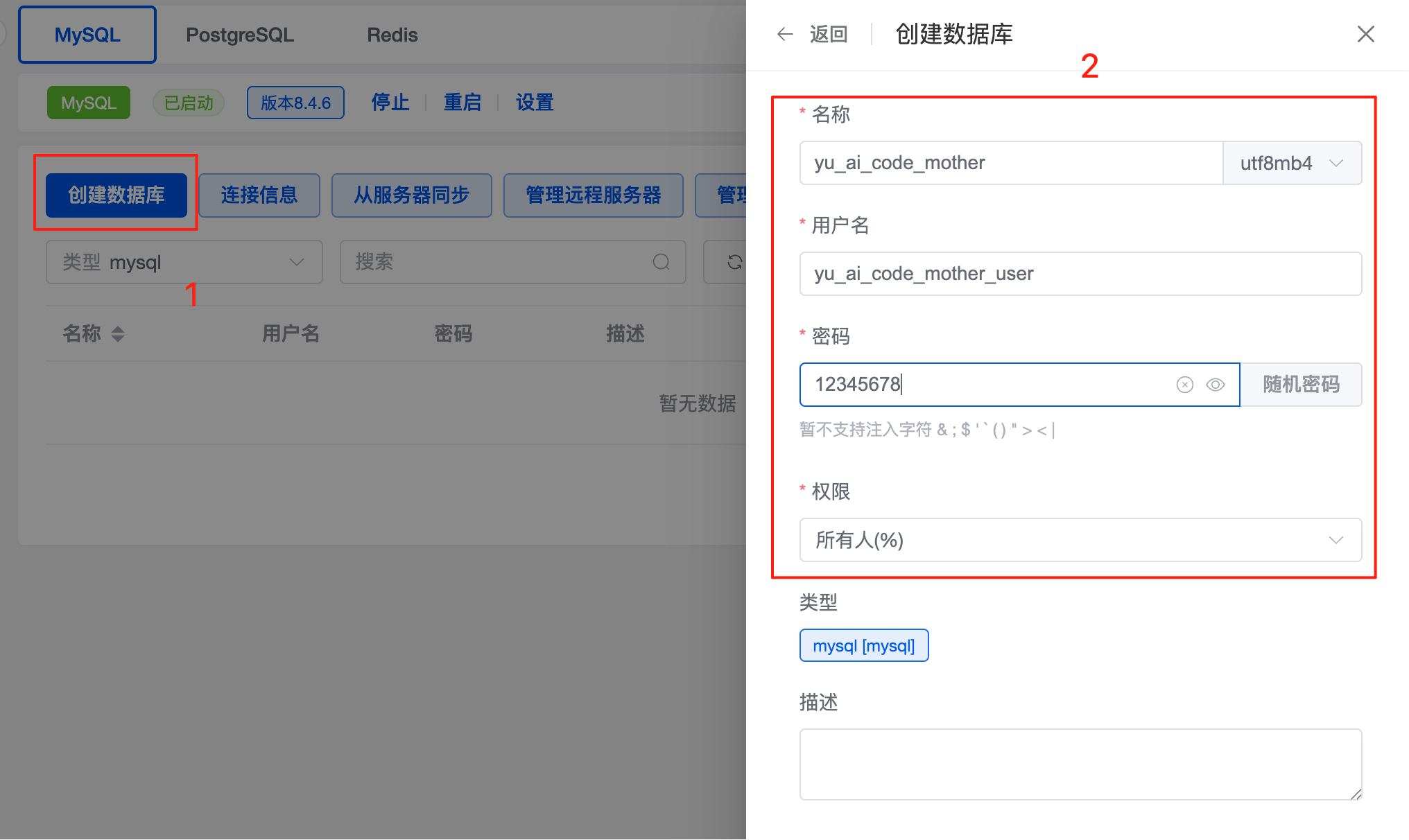Image resolution: width=1409 pixels, height=840 pixels.
Task: Click the 用户名 input field
Action: (1080, 274)
